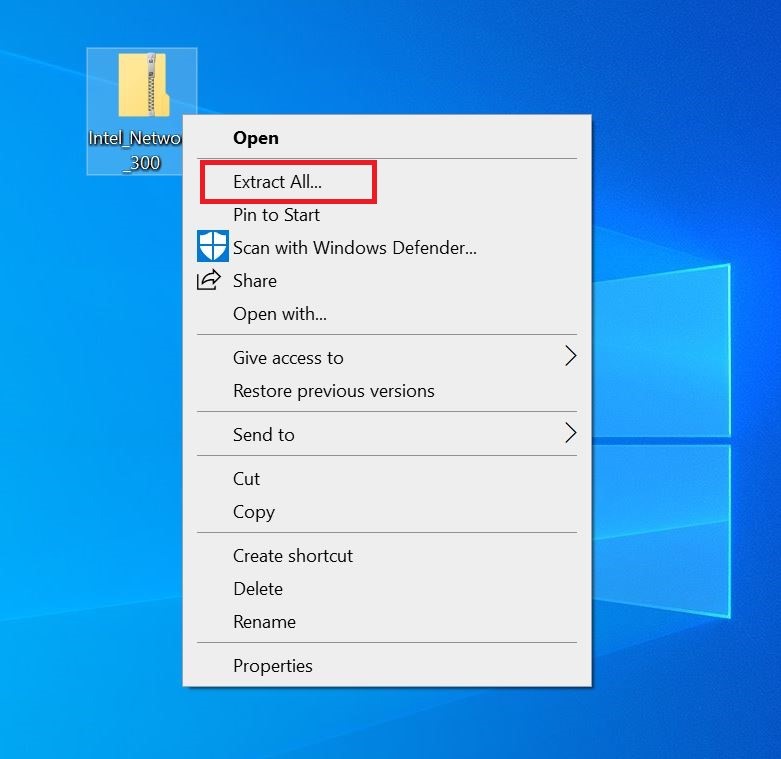Click the chevron beside Give access to
Viewport: 781px width, 759px height.
[x=570, y=356]
